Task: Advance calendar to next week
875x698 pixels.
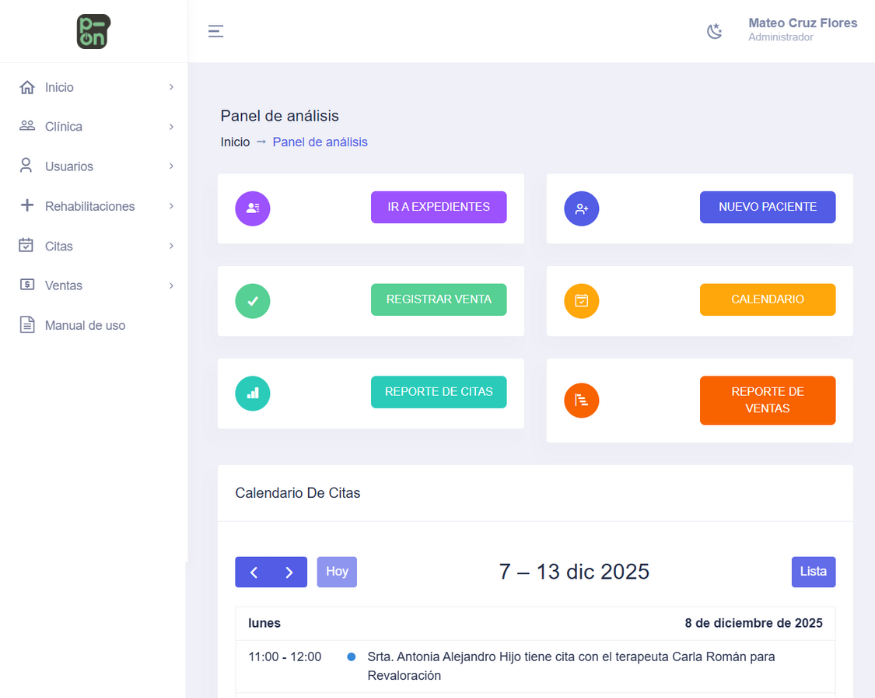Action: point(289,572)
